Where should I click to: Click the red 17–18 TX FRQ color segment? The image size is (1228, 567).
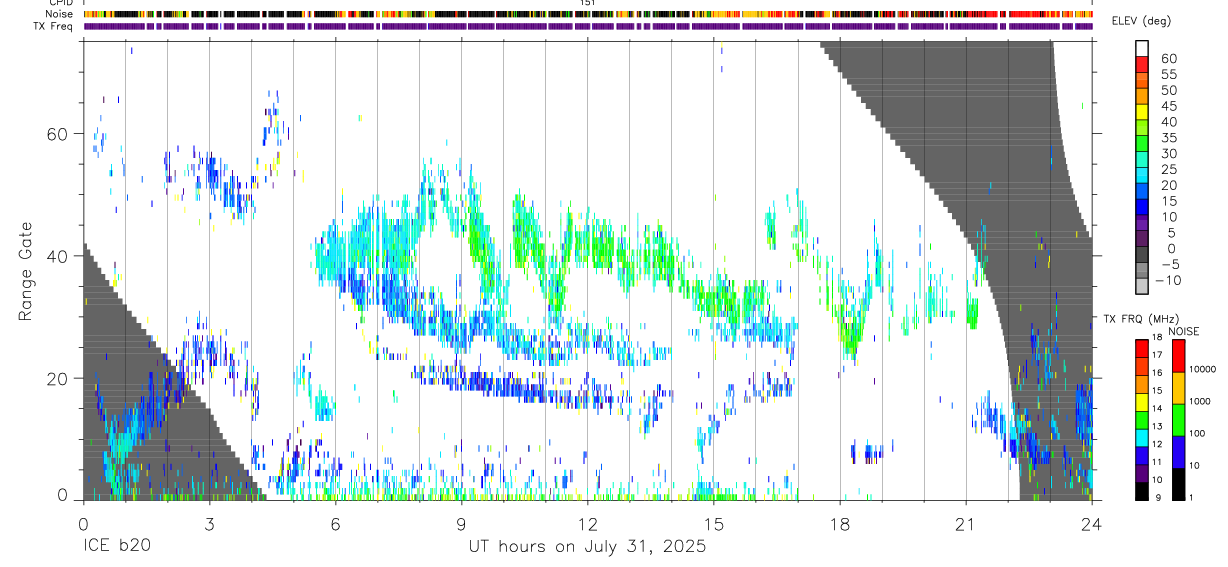tap(1141, 347)
